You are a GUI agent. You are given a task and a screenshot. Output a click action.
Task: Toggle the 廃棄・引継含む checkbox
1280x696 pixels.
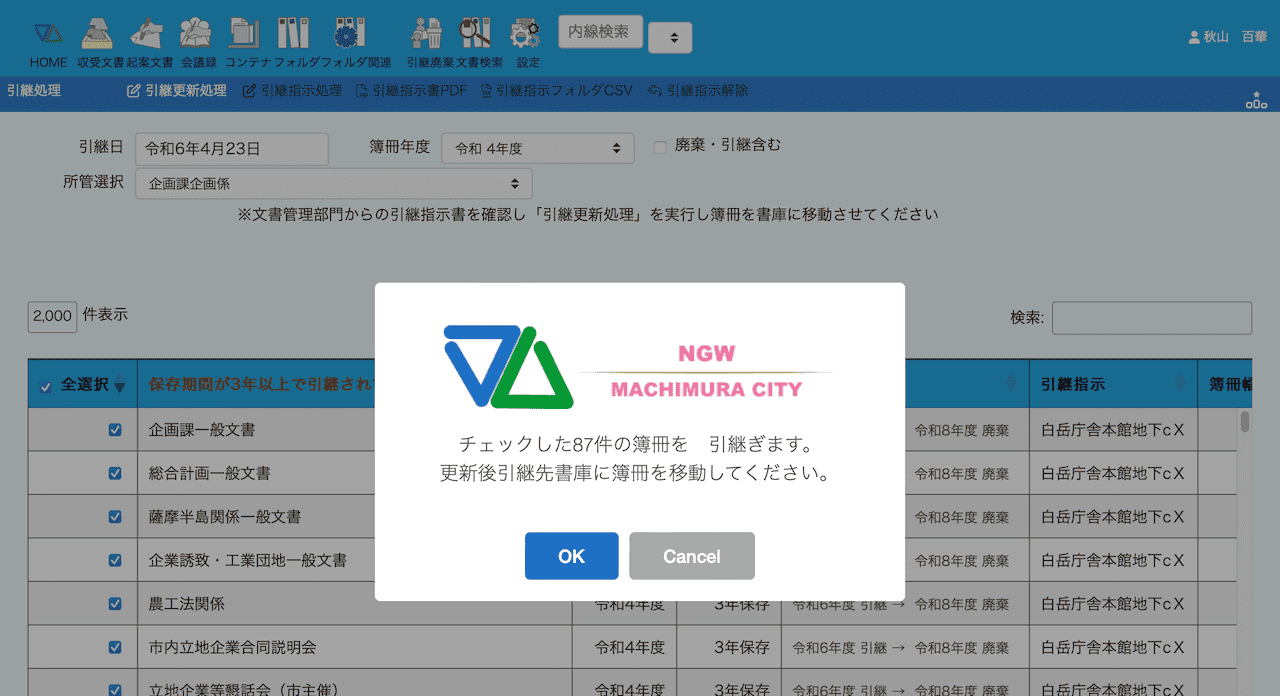click(660, 147)
